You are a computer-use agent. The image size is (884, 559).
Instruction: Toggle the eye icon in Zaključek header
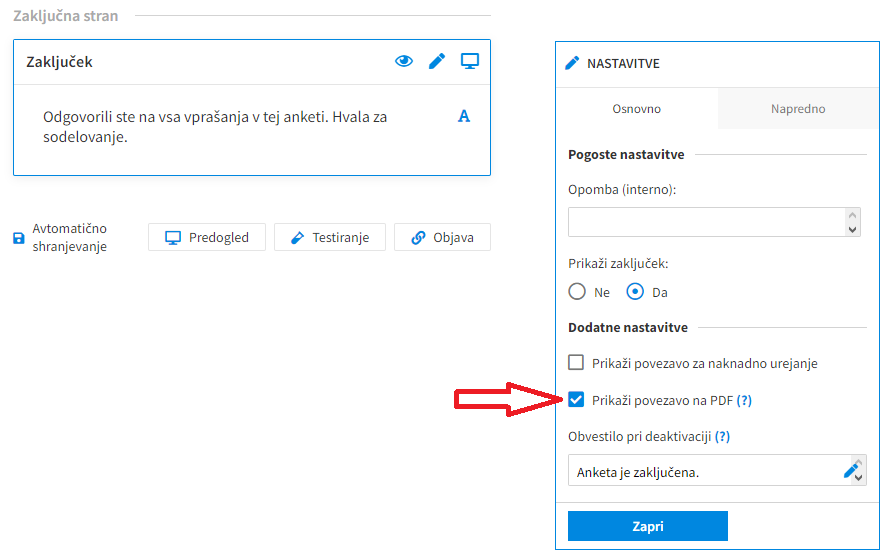(x=404, y=61)
